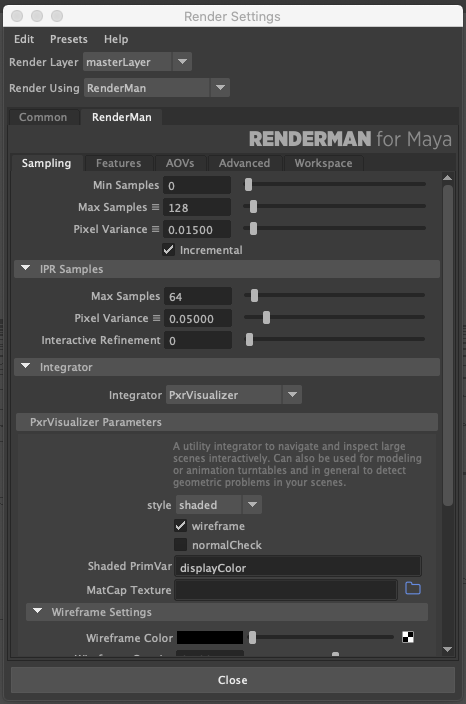This screenshot has height=704, width=466.
Task: Click the Min Samples slider handle
Action: point(248,184)
